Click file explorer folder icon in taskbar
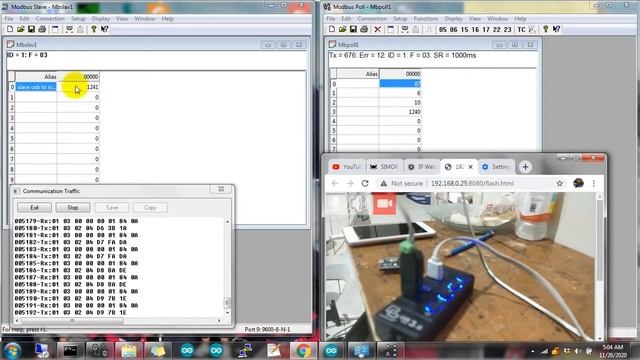Viewport: 640px width, 360px height. pyautogui.click(x=128, y=351)
